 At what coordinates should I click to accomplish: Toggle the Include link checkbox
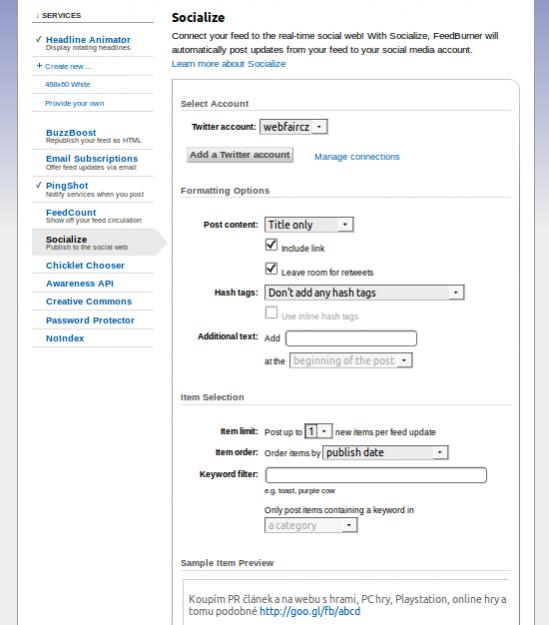pyautogui.click(x=271, y=244)
